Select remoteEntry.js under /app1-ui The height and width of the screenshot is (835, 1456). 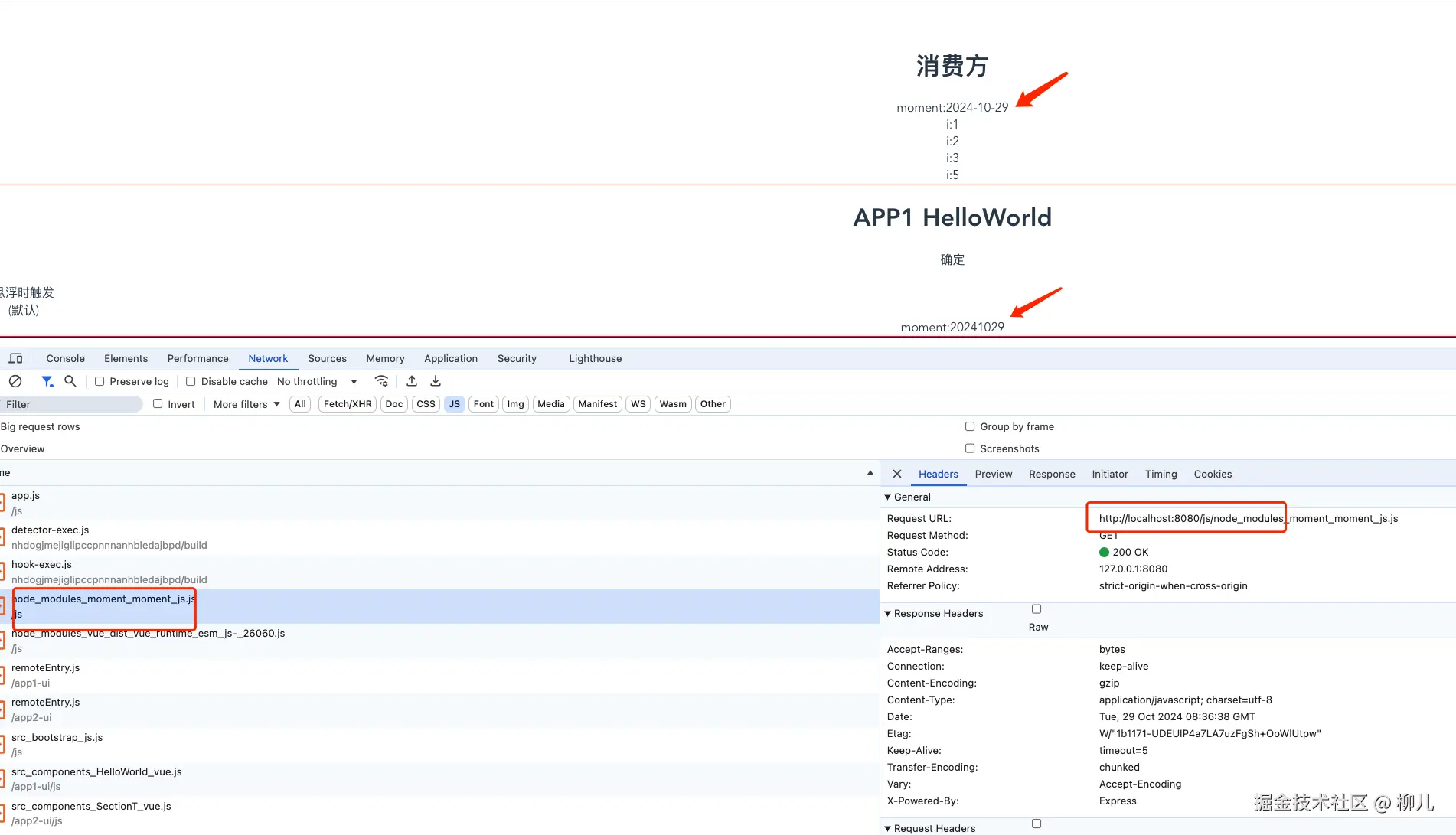(439, 675)
